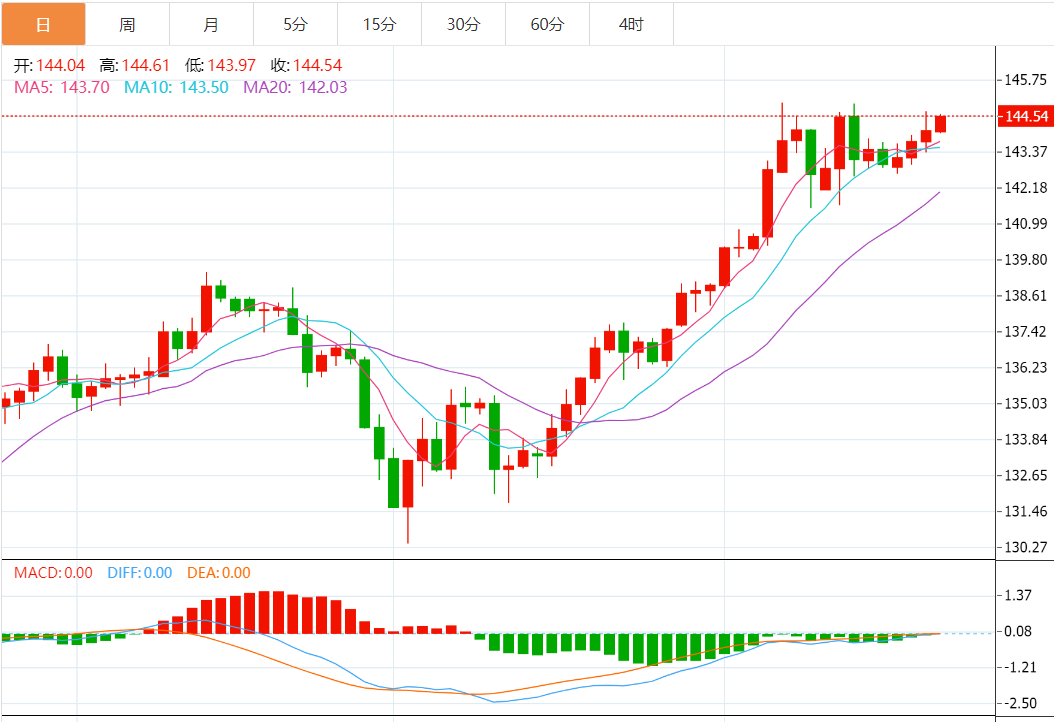
Task: Click the 137.42 price axis label
Action: 1026,331
